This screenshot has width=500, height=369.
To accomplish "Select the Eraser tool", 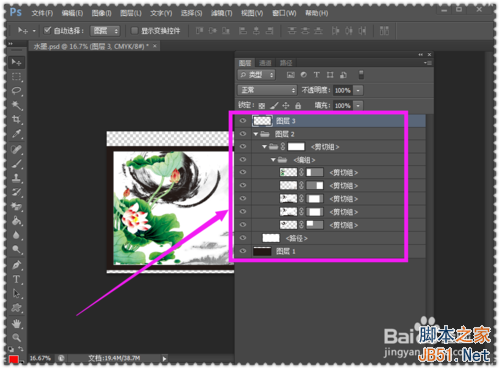I will pos(16,206).
